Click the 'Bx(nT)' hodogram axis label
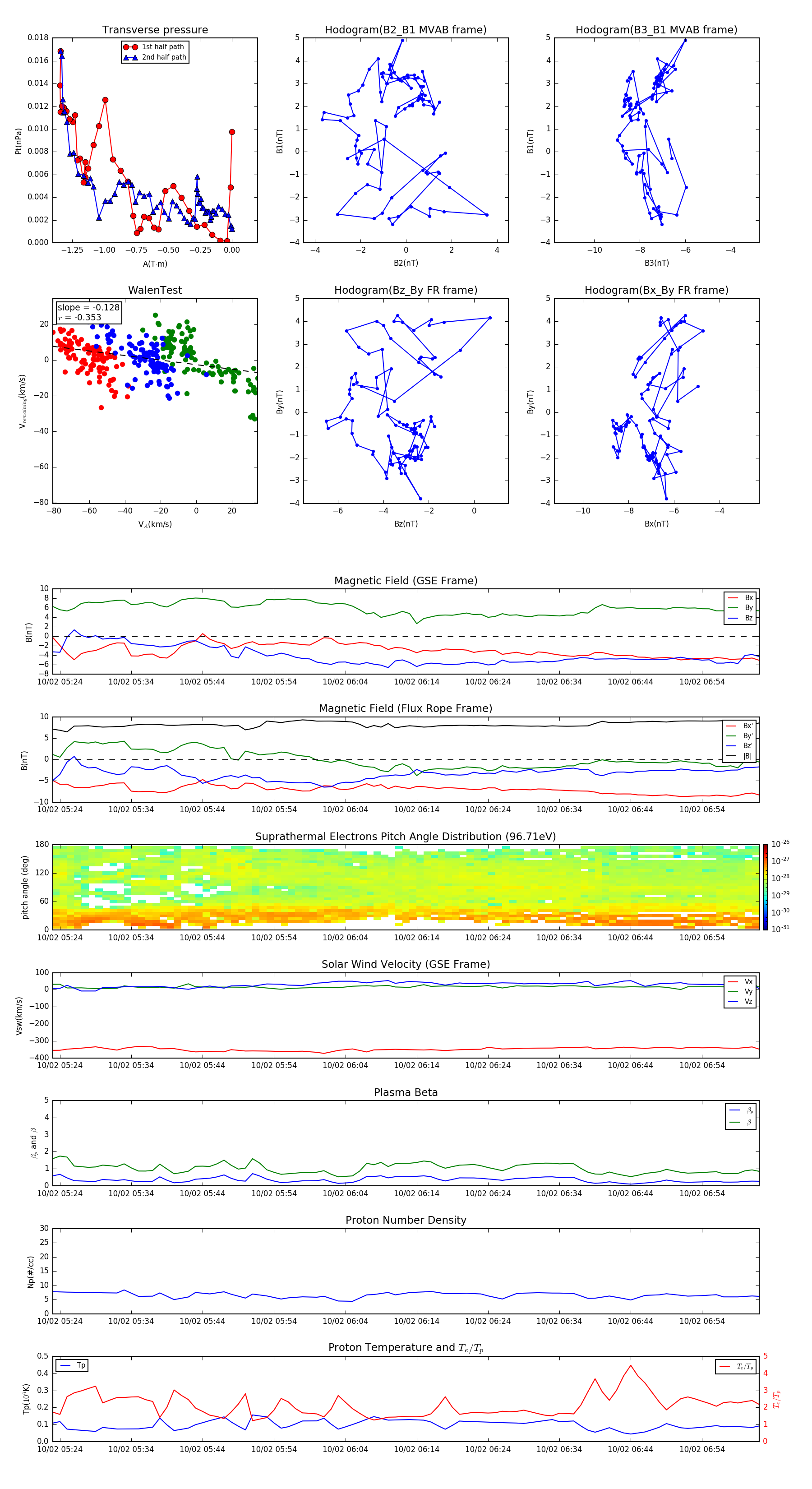812x1489 pixels. pyautogui.click(x=656, y=524)
